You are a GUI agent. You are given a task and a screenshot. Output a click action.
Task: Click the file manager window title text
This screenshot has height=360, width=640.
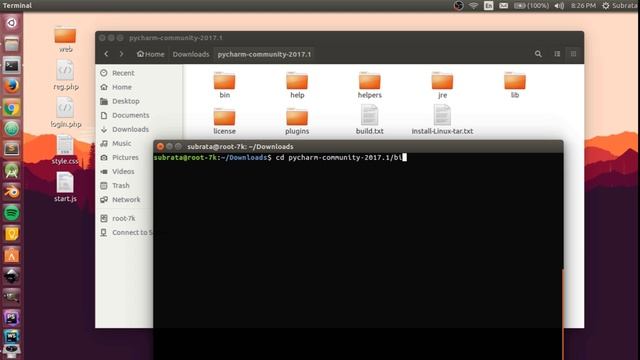pyautogui.click(x=176, y=38)
